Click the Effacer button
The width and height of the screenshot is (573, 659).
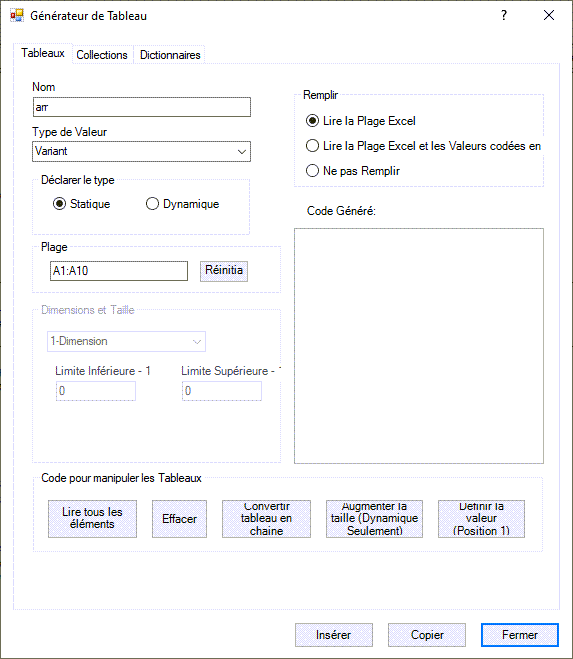[179, 519]
